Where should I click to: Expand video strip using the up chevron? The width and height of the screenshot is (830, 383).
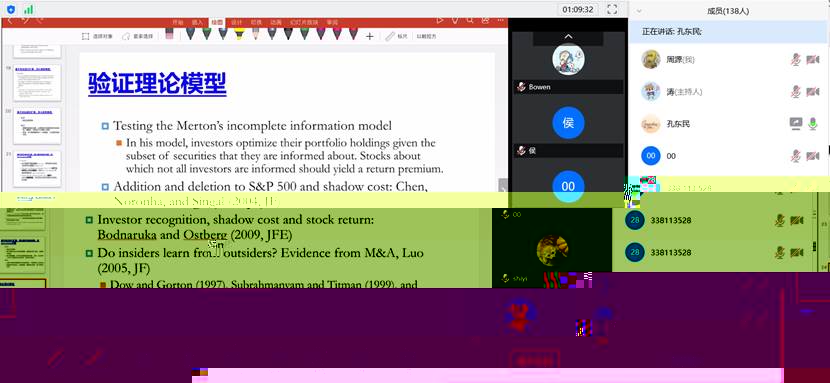pyautogui.click(x=568, y=37)
